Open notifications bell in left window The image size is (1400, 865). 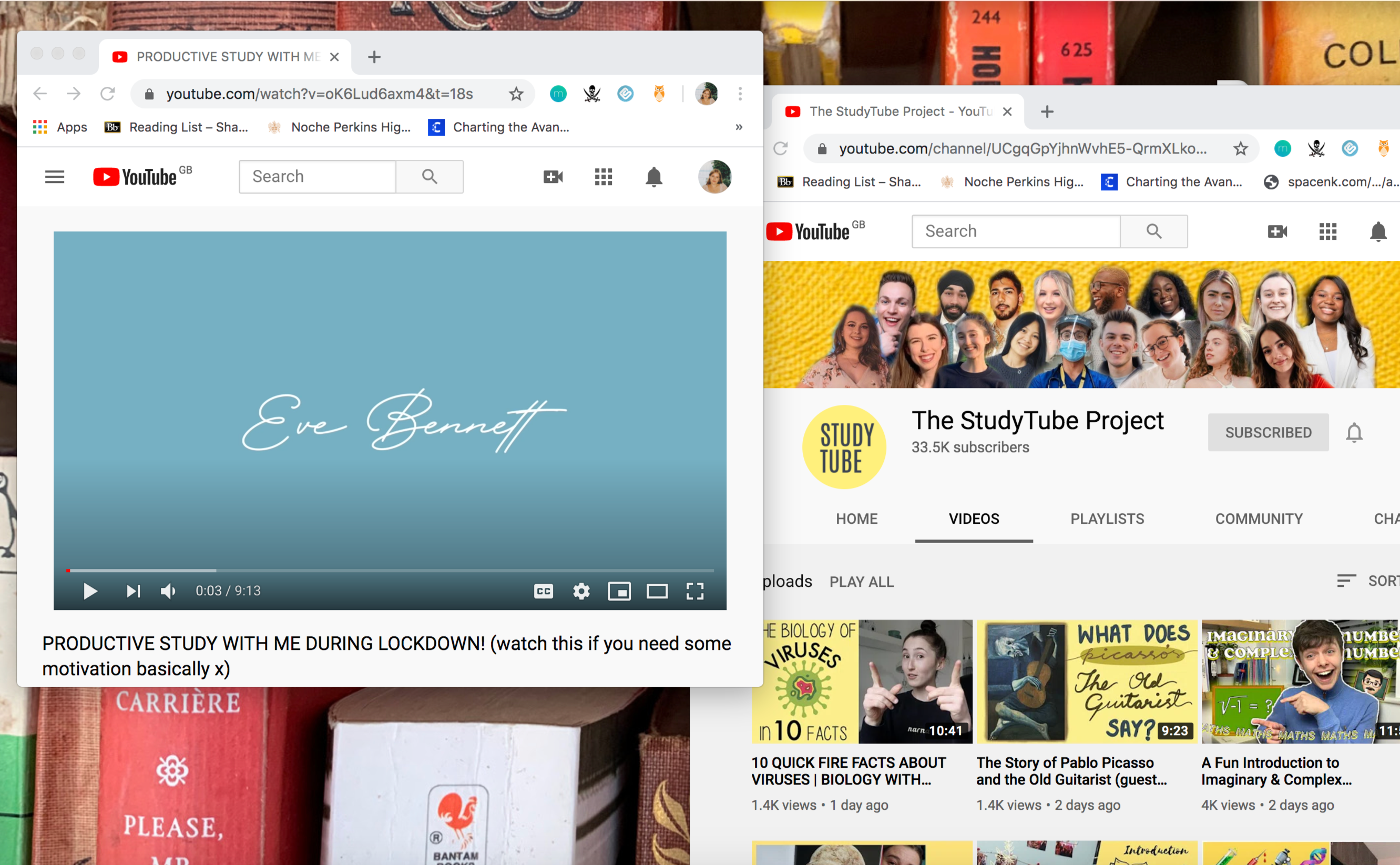[653, 177]
